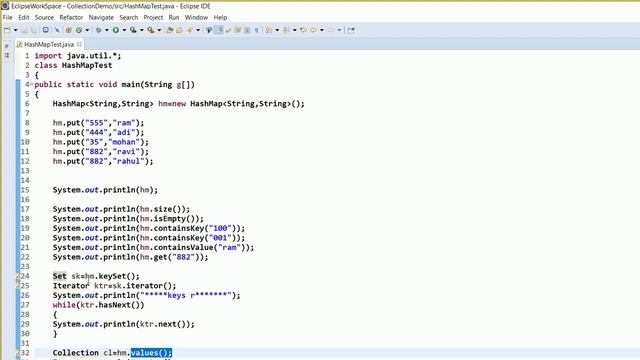Viewport: 640px width, 360px height.
Task: Select the HashMapTest.java editor tab
Action: click(x=49, y=44)
